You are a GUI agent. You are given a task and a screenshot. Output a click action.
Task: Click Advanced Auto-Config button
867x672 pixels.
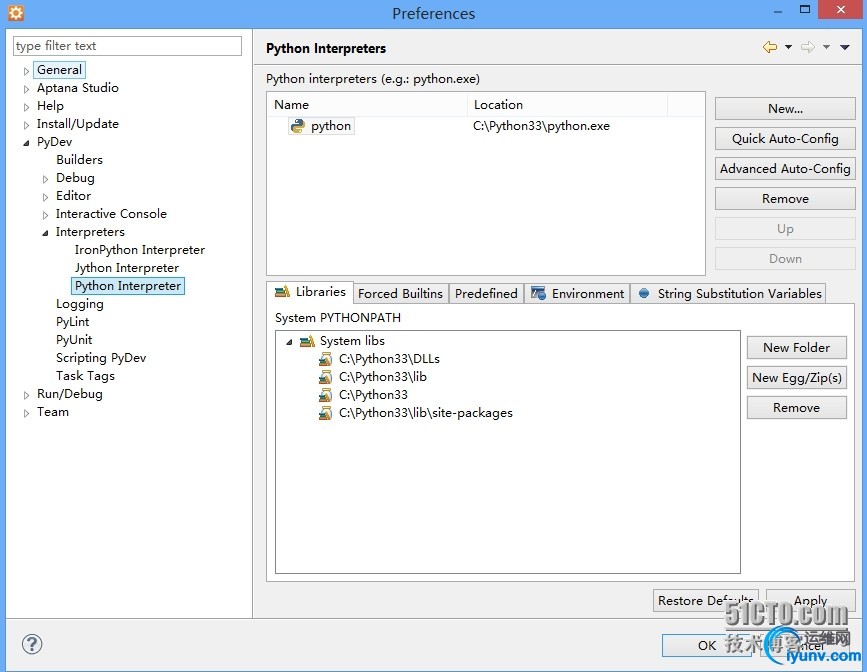[785, 169]
